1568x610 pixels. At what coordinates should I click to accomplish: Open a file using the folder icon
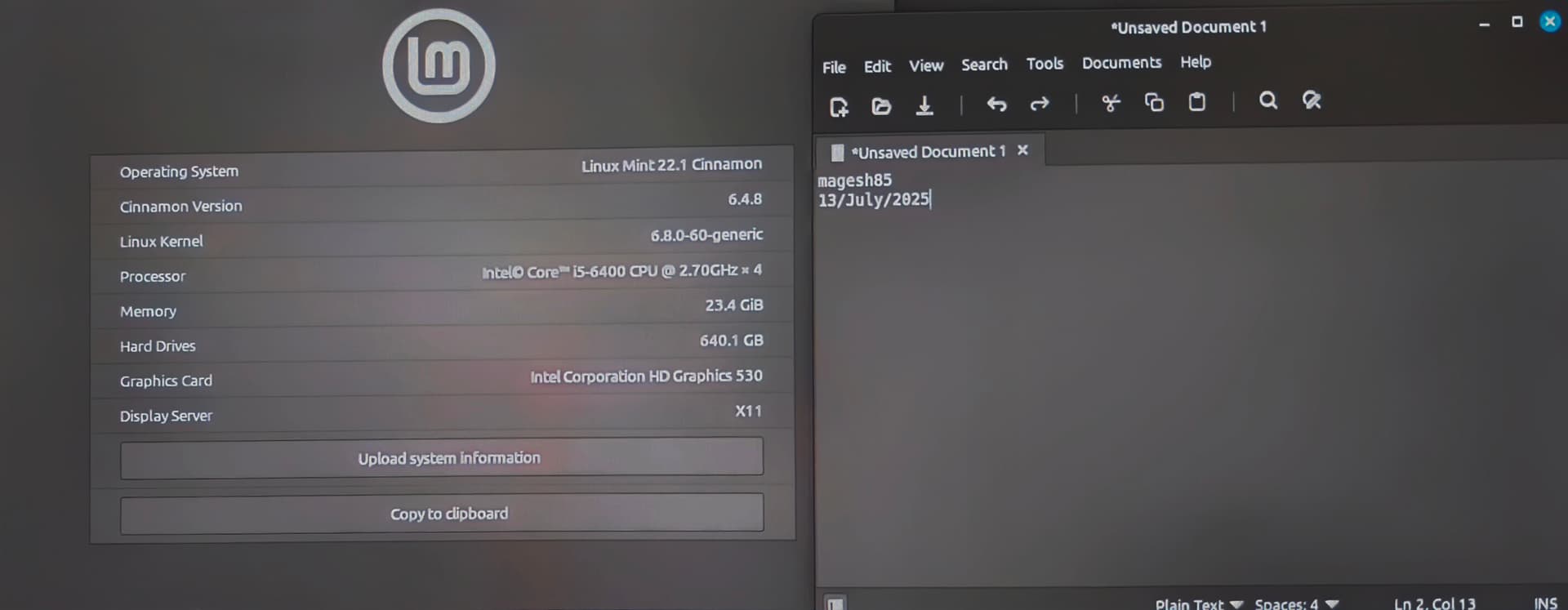click(881, 106)
